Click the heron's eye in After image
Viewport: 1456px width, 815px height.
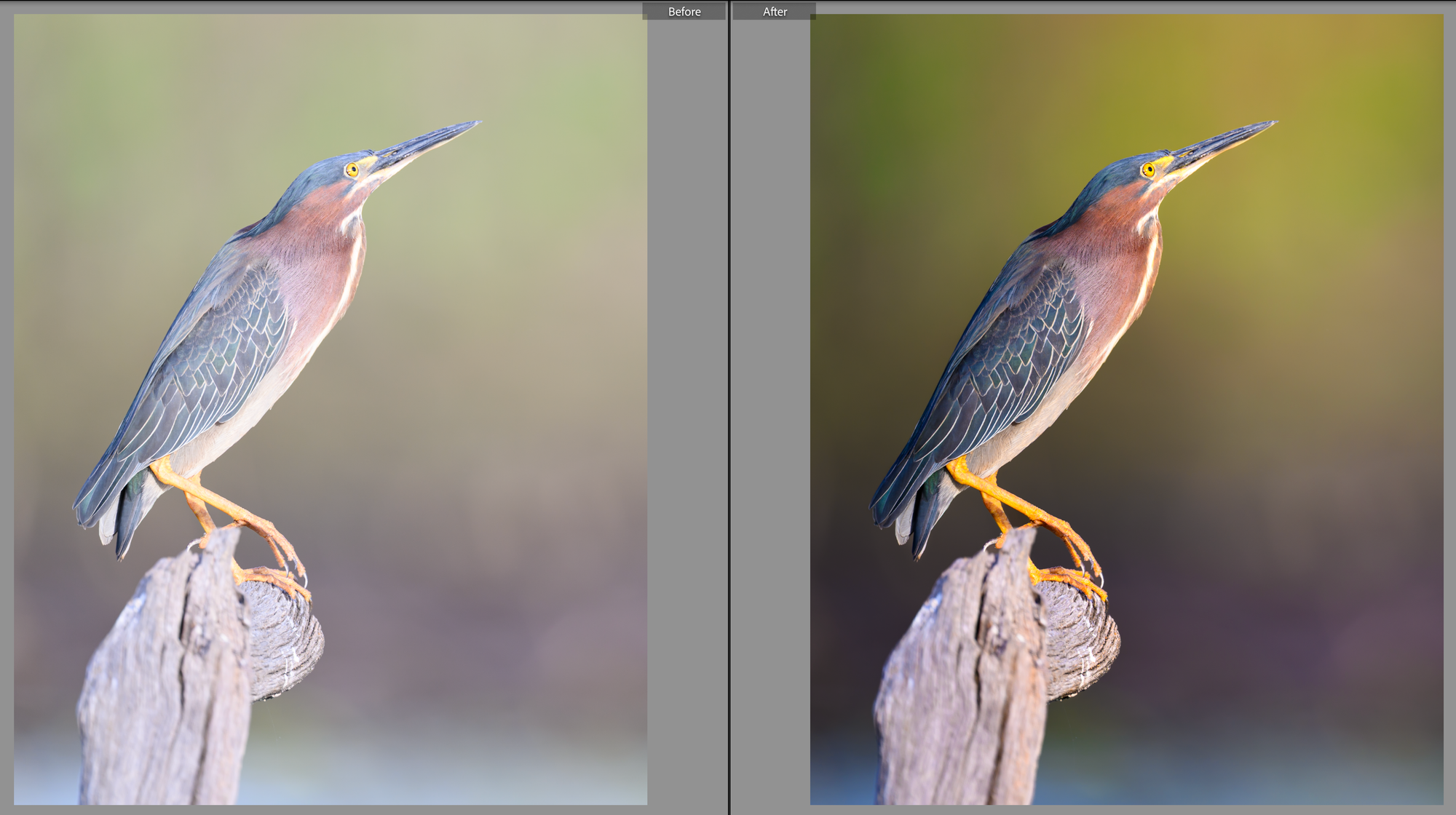point(1149,170)
